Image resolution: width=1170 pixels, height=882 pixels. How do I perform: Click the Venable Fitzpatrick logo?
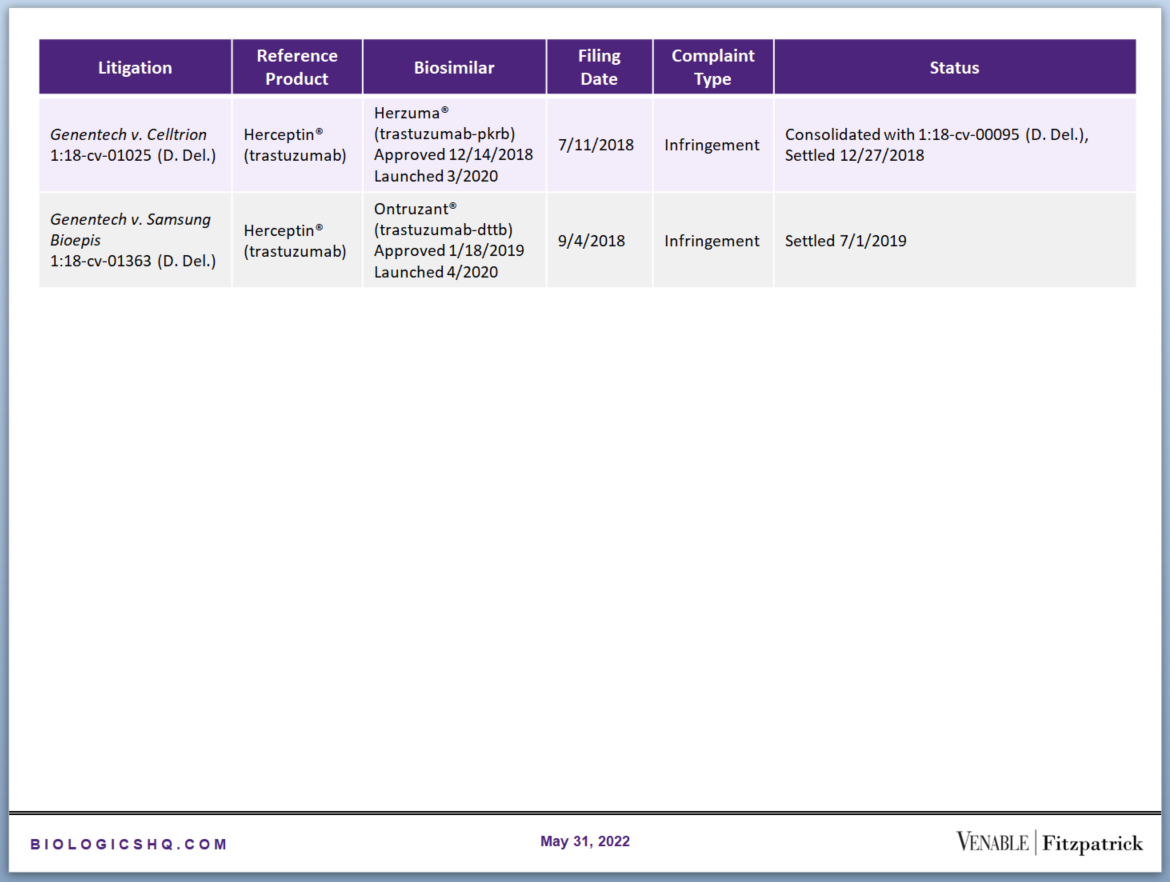pyautogui.click(x=1049, y=842)
